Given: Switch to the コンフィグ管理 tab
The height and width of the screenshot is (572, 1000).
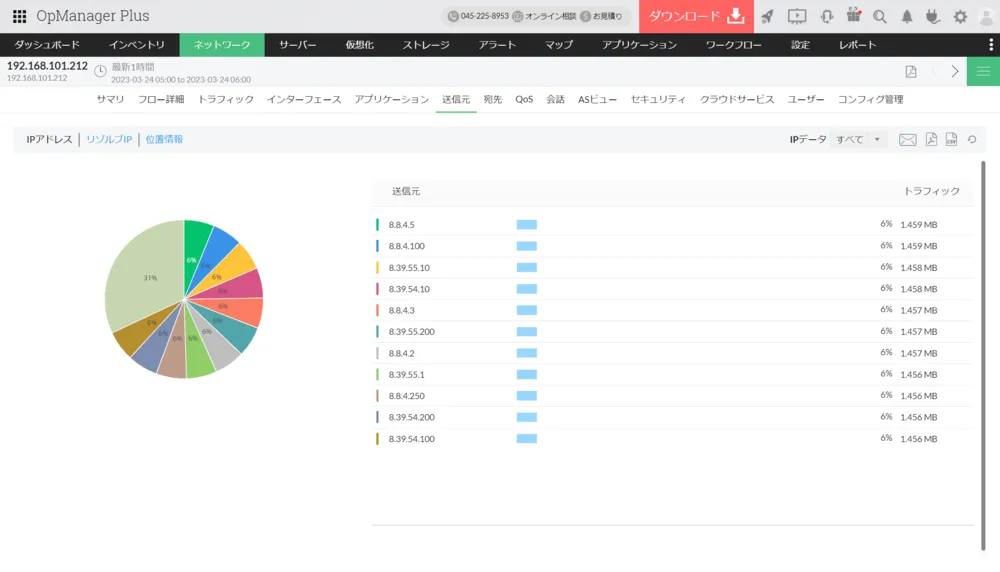Looking at the screenshot, I should pos(870,99).
